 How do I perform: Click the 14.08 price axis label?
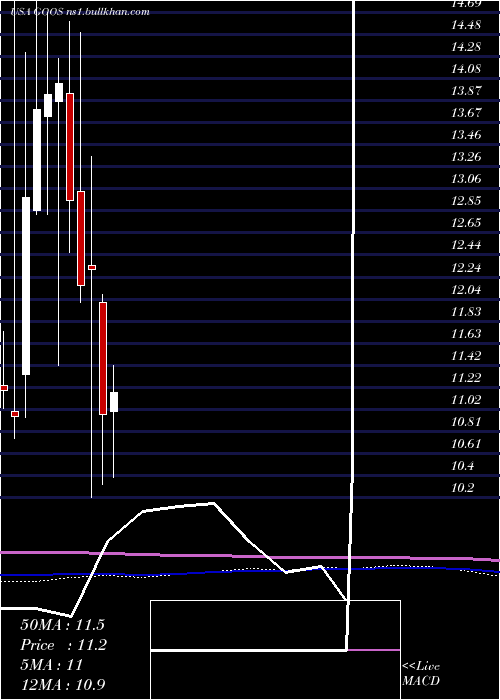[x=466, y=69]
